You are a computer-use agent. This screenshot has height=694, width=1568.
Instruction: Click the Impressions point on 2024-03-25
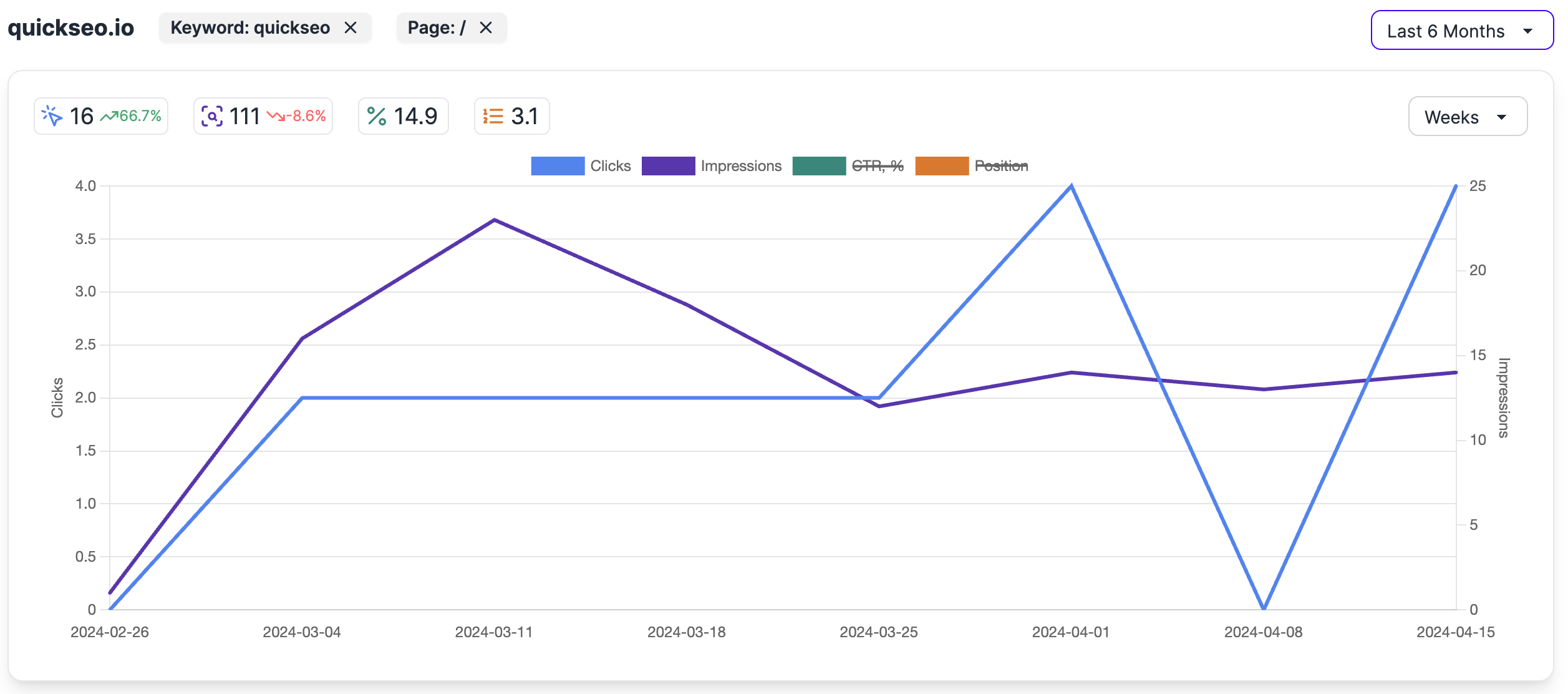click(x=879, y=406)
